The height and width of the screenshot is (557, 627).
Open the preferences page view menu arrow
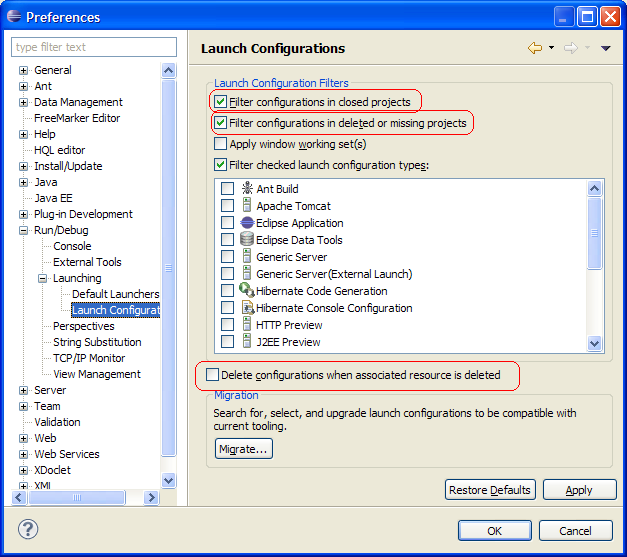605,48
